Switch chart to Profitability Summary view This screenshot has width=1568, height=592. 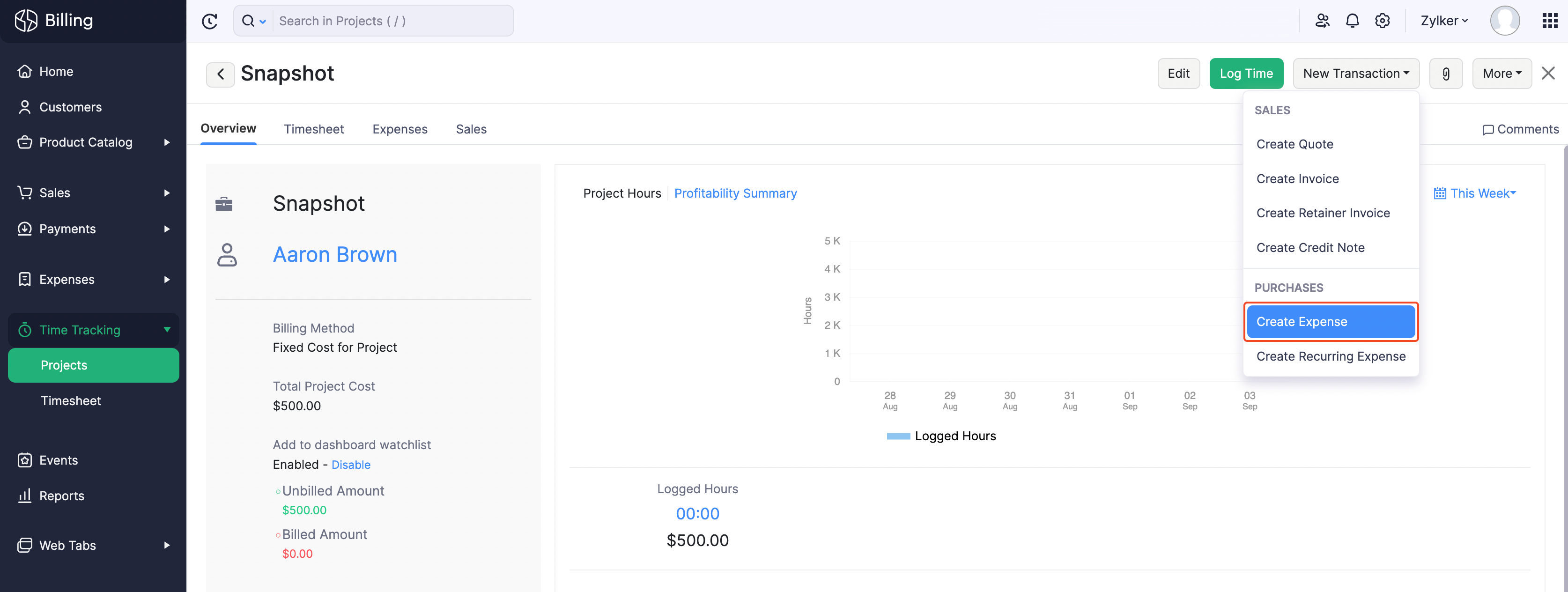pos(735,193)
